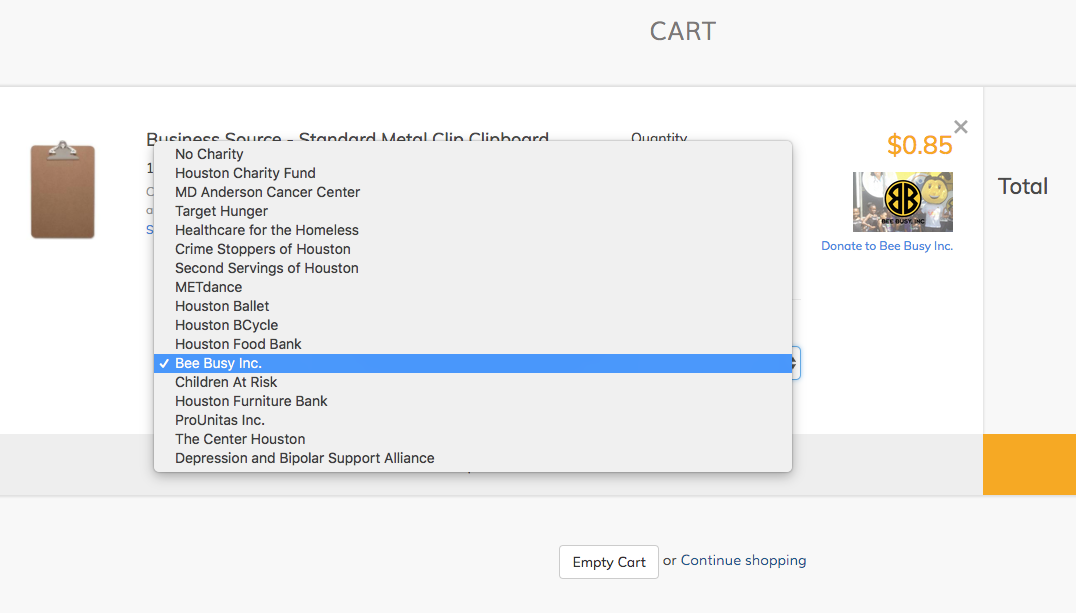Choose Houston Ballet from the list
The height and width of the screenshot is (613, 1076).
pyautogui.click(x=473, y=306)
